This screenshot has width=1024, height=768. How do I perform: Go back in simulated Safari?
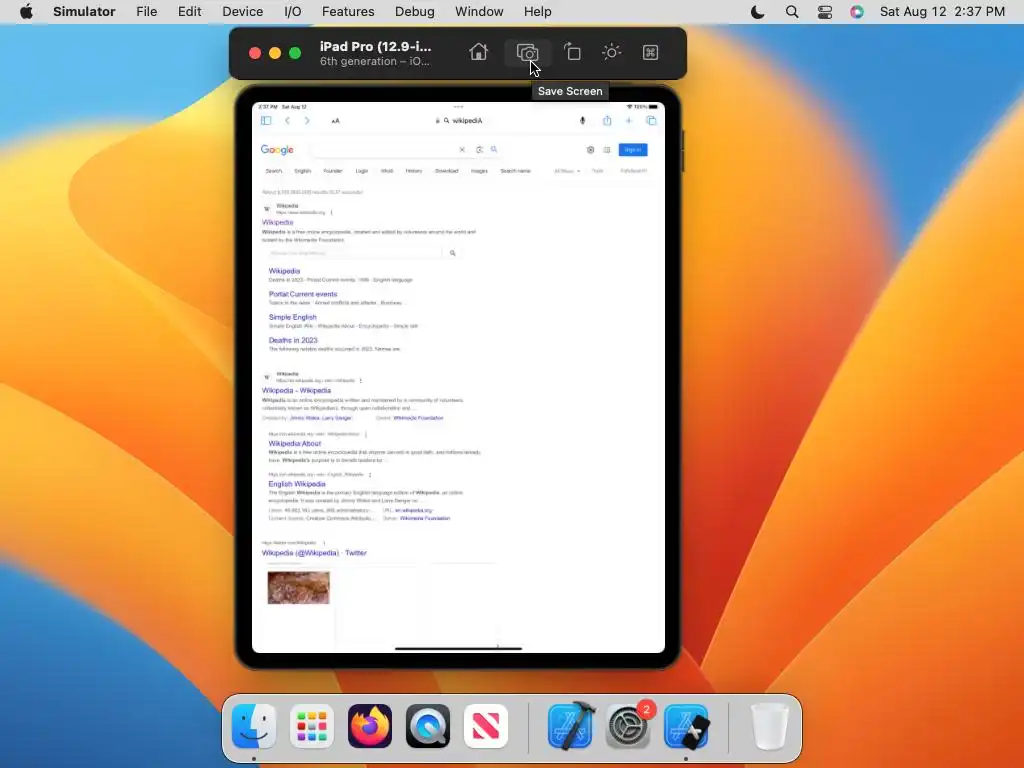click(287, 121)
